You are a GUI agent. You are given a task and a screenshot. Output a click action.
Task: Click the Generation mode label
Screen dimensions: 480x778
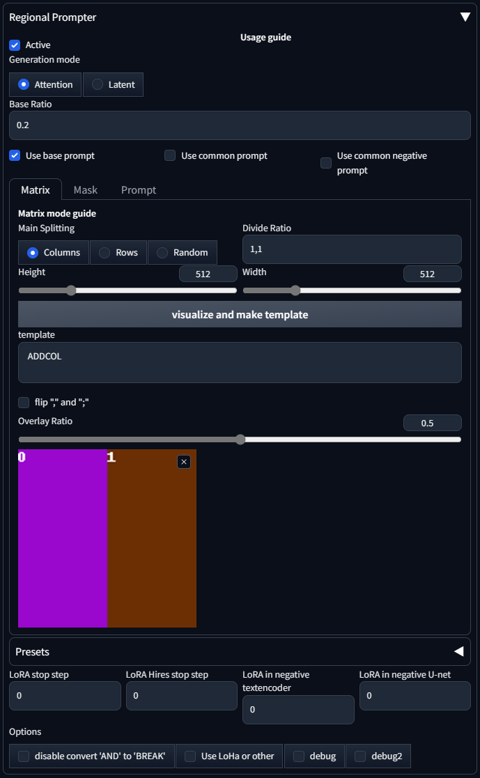click(45, 60)
